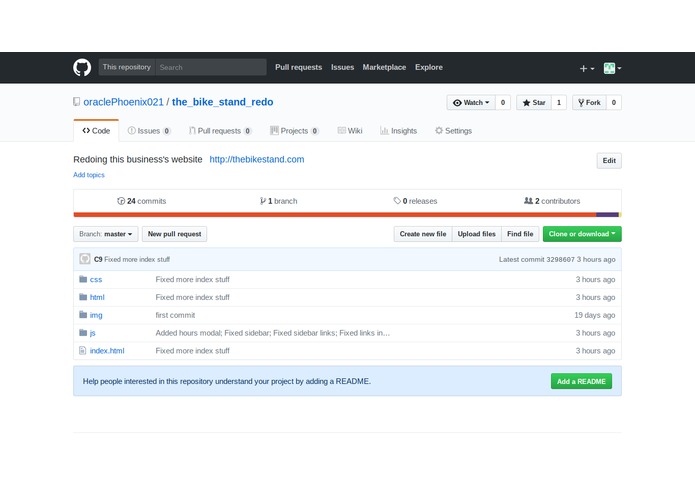Click the Add topics link
This screenshot has height=494, width=695.
(89, 175)
